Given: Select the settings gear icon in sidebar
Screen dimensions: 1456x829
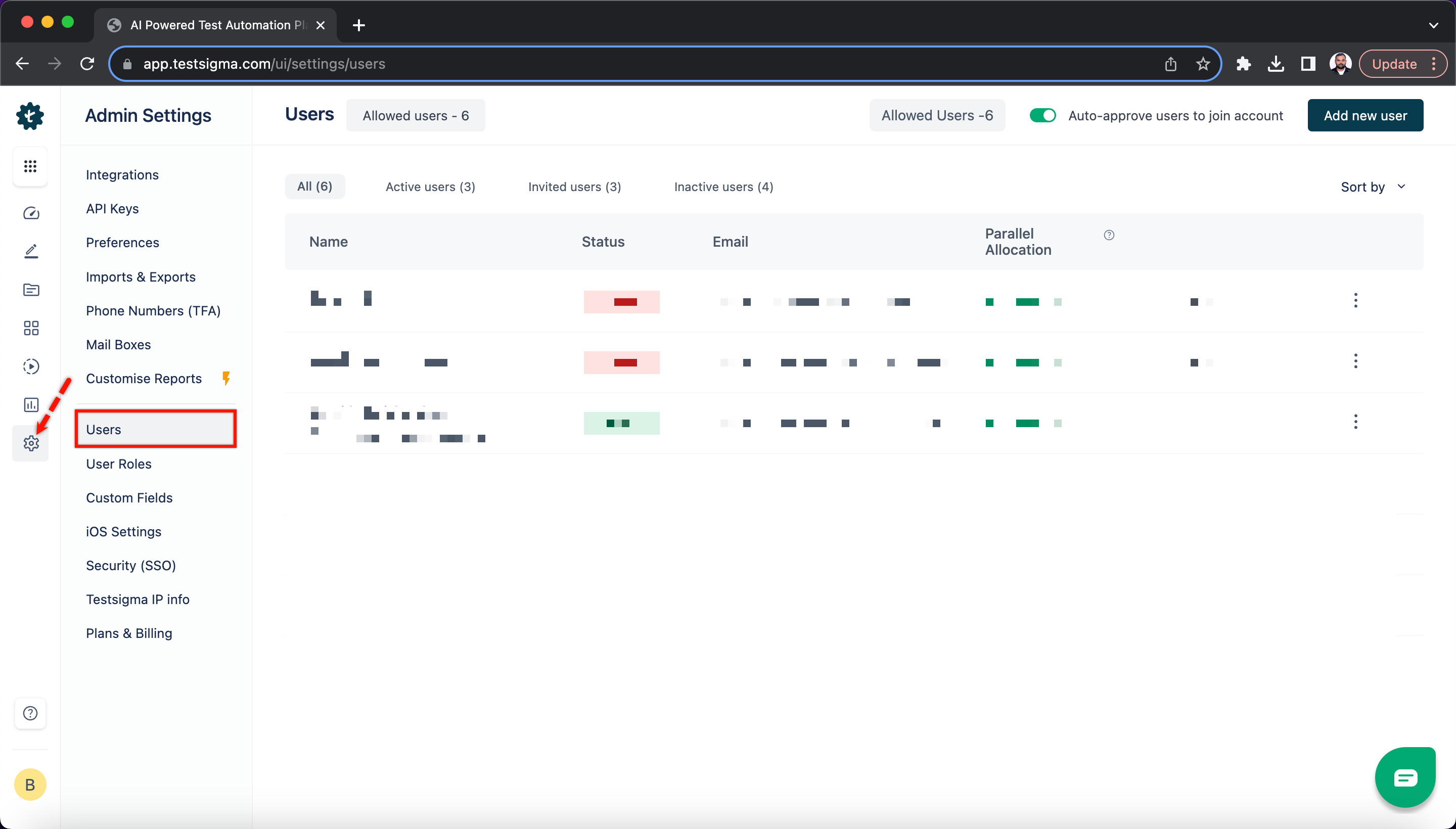Looking at the screenshot, I should pyautogui.click(x=30, y=442).
